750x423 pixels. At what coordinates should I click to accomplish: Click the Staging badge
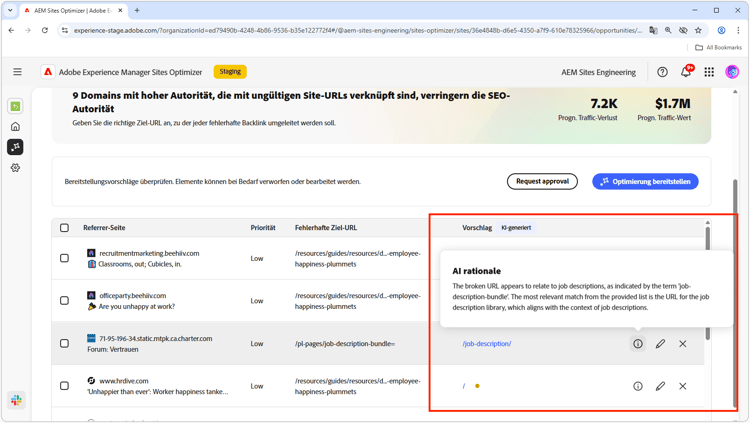coord(230,72)
